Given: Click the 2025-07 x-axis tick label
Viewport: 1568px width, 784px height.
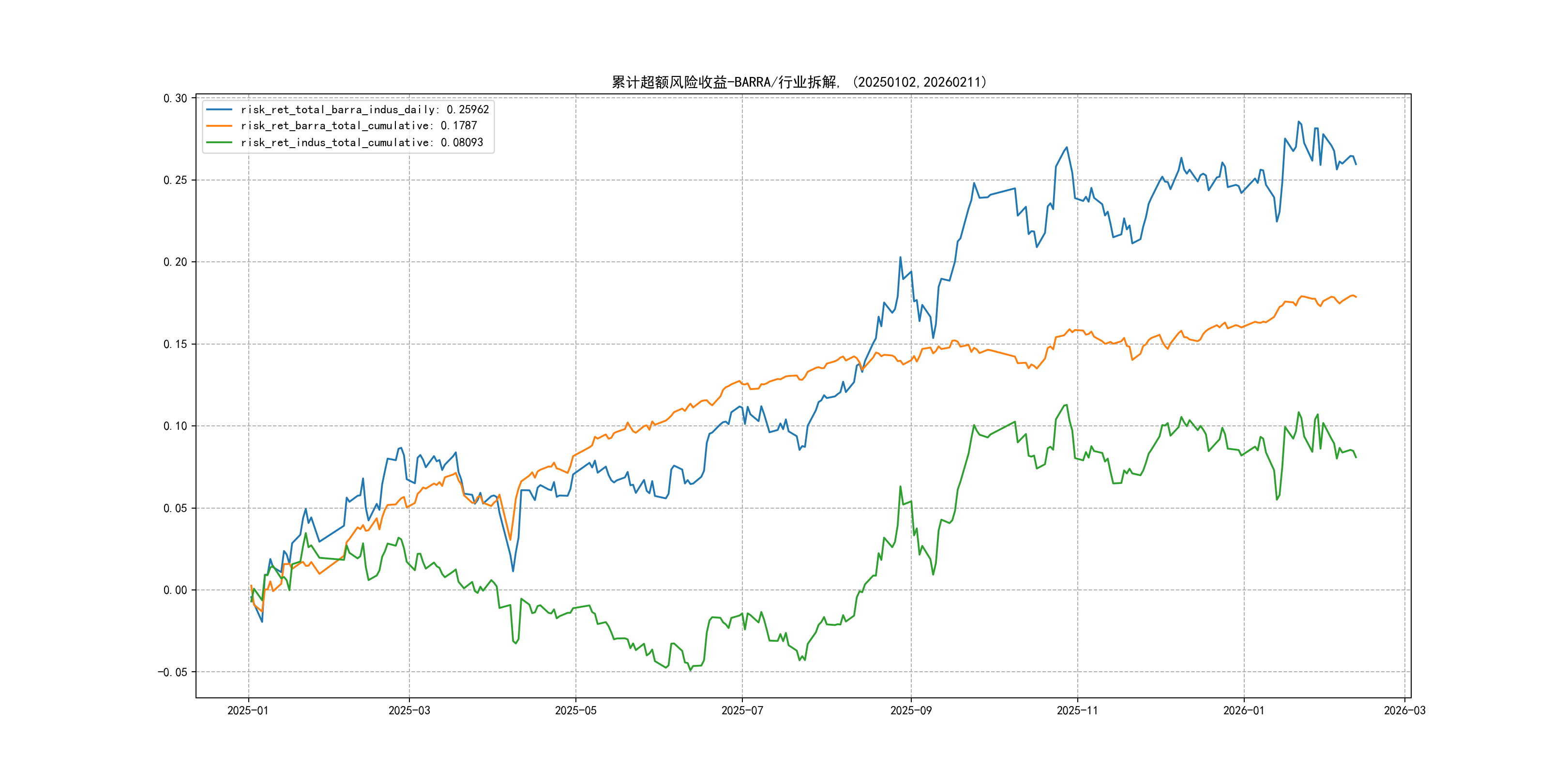Looking at the screenshot, I should (742, 710).
